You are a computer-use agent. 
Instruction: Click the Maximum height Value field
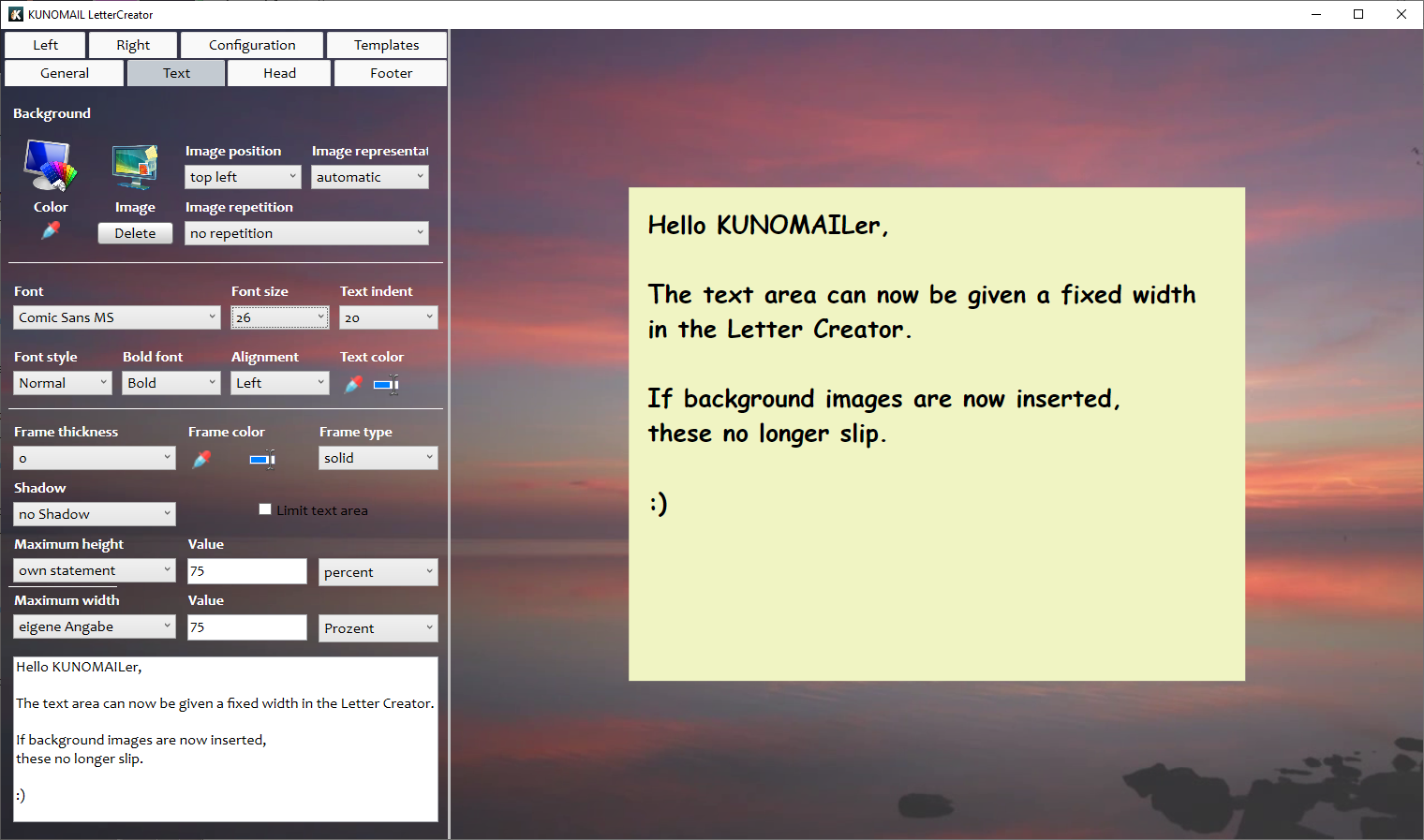[247, 571]
